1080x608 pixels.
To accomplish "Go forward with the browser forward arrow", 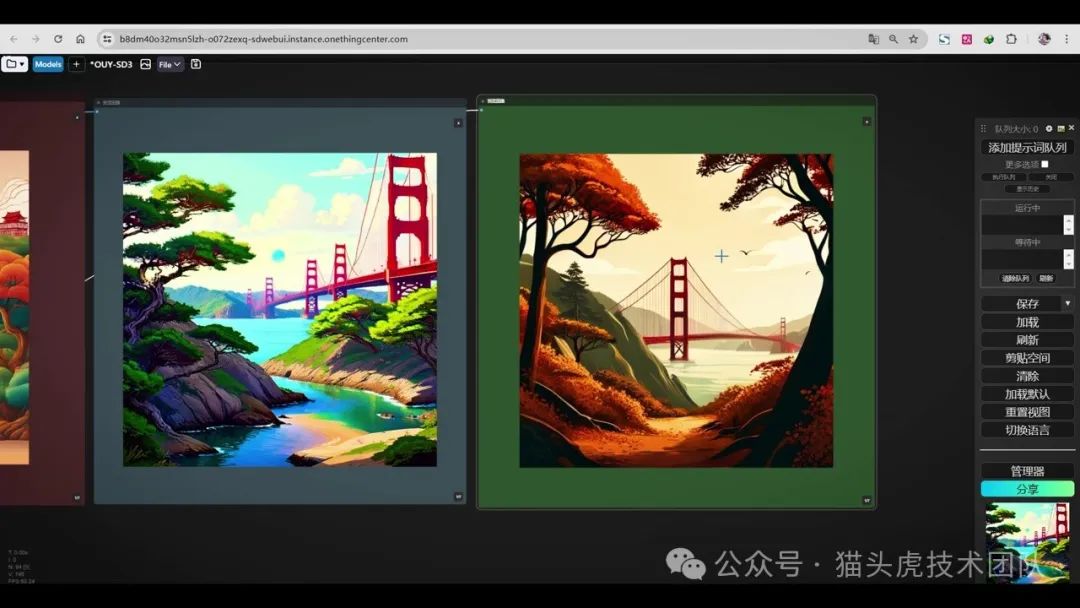I will [x=36, y=39].
